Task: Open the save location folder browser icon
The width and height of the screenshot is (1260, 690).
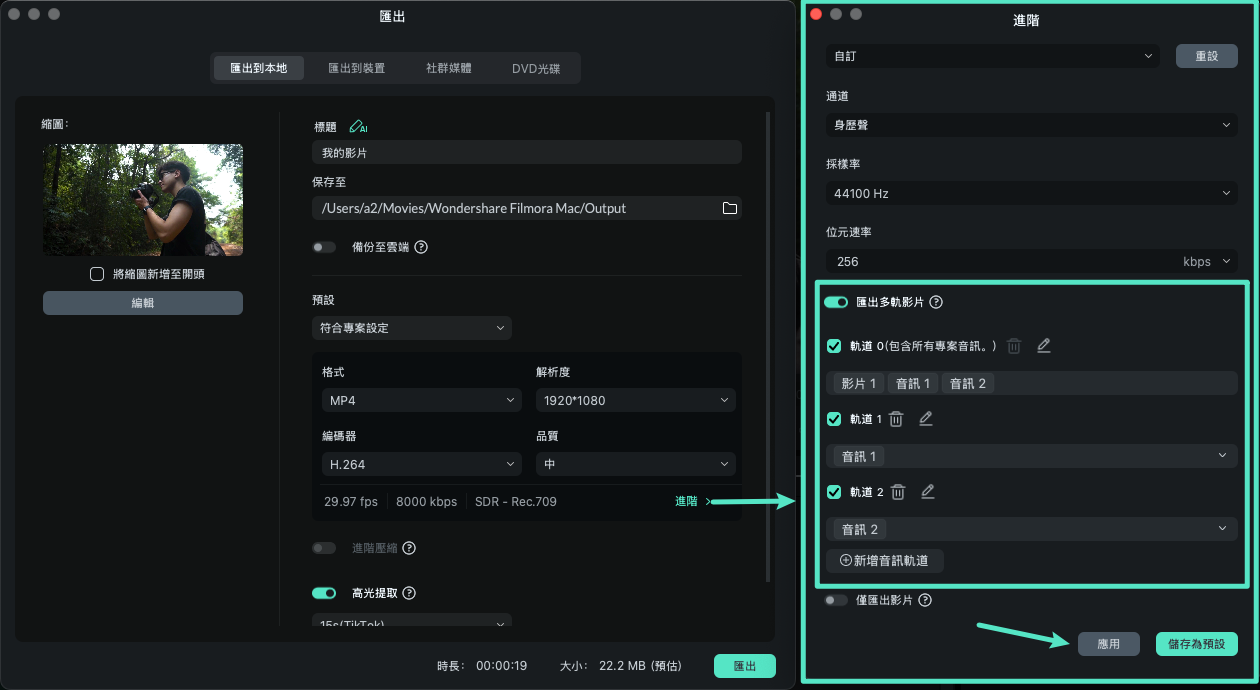Action: pos(729,208)
